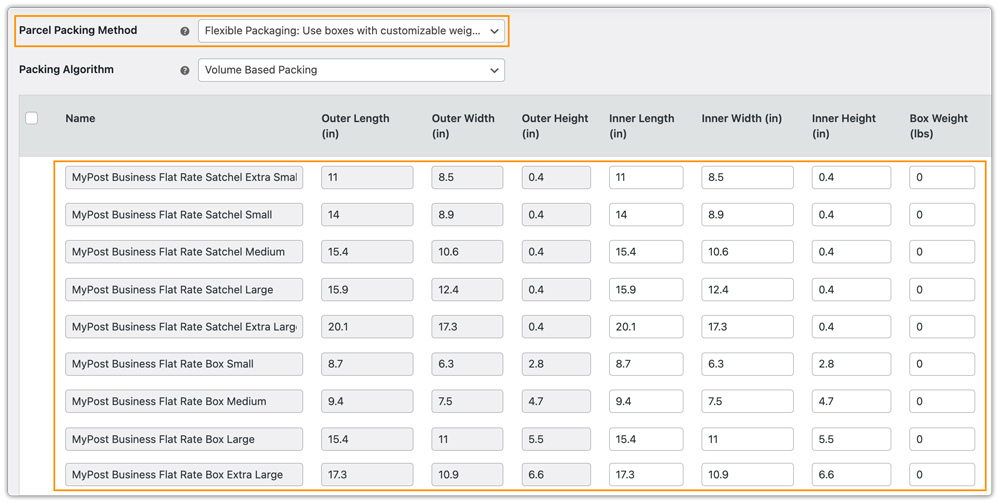Click inner height 5.5 of Box Large
1000x502 pixels.
tap(851, 439)
